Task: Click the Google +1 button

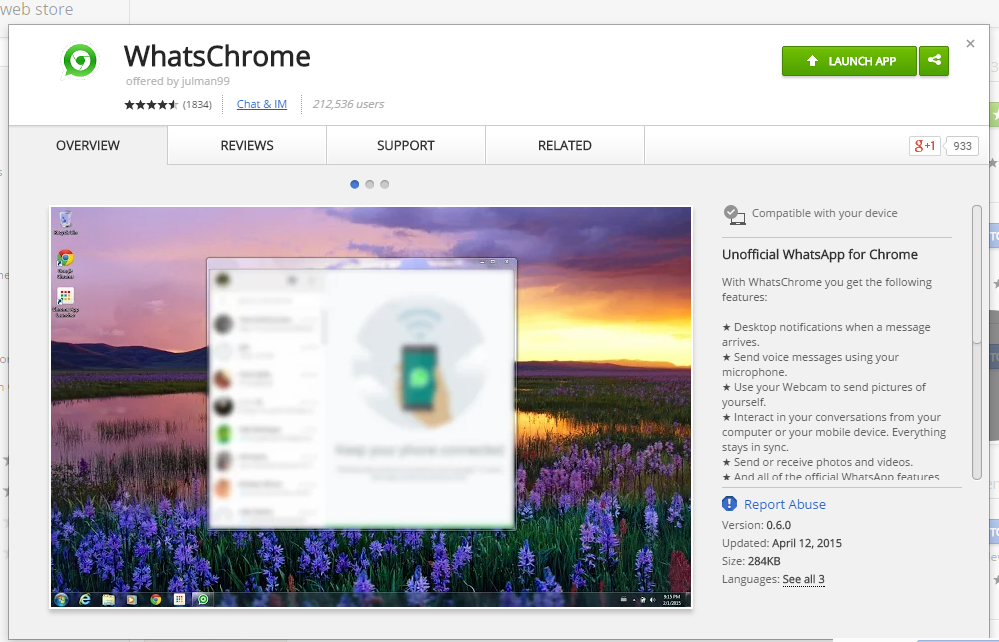Action: tap(924, 146)
